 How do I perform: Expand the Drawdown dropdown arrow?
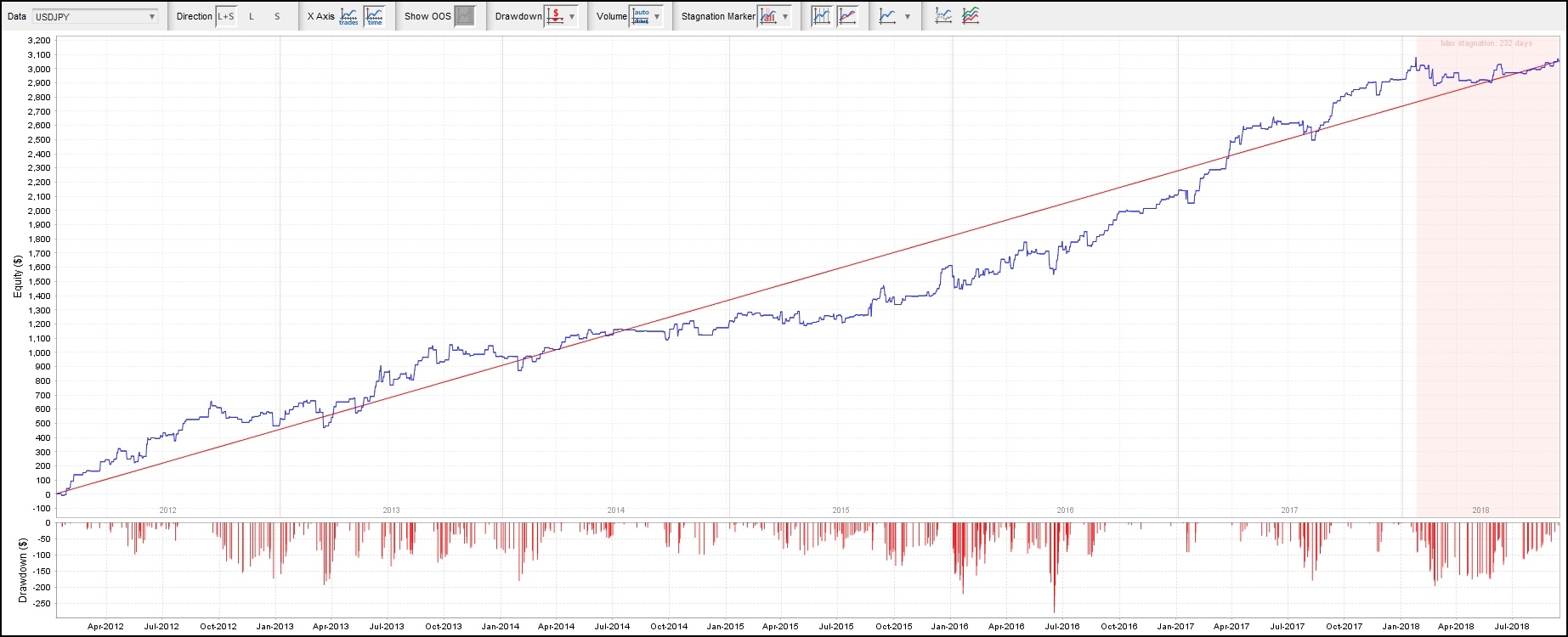click(x=572, y=17)
